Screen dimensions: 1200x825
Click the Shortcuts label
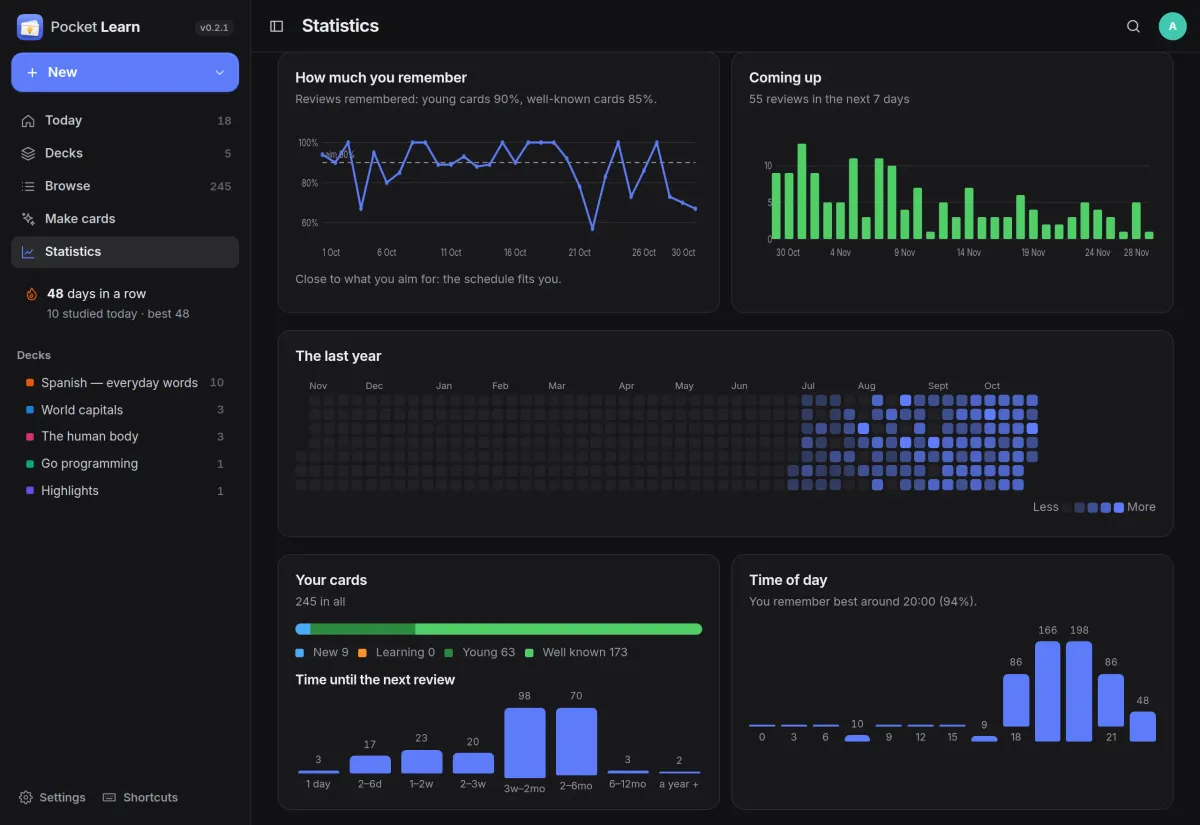[x=150, y=797]
